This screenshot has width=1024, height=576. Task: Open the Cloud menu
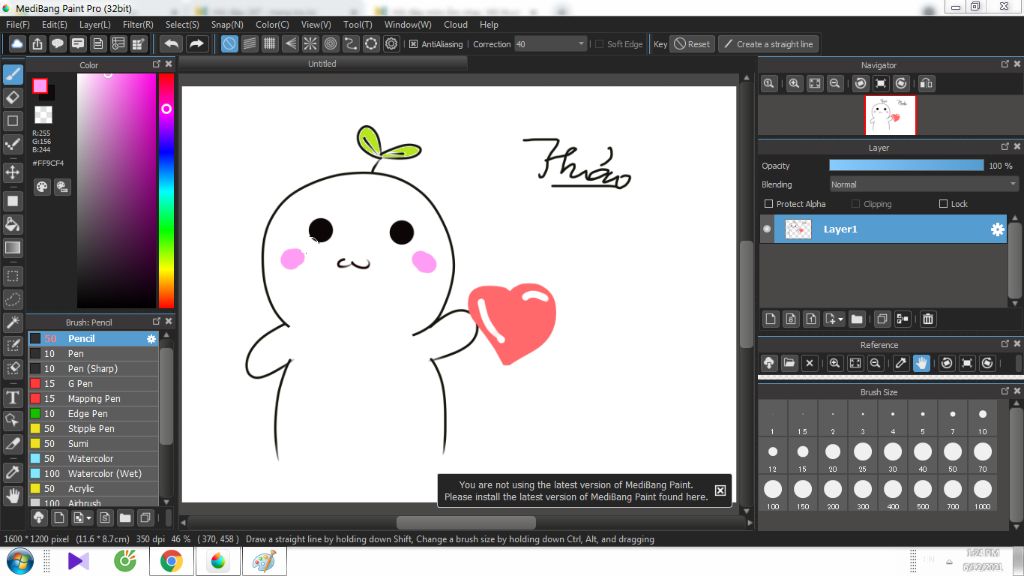[x=455, y=24]
